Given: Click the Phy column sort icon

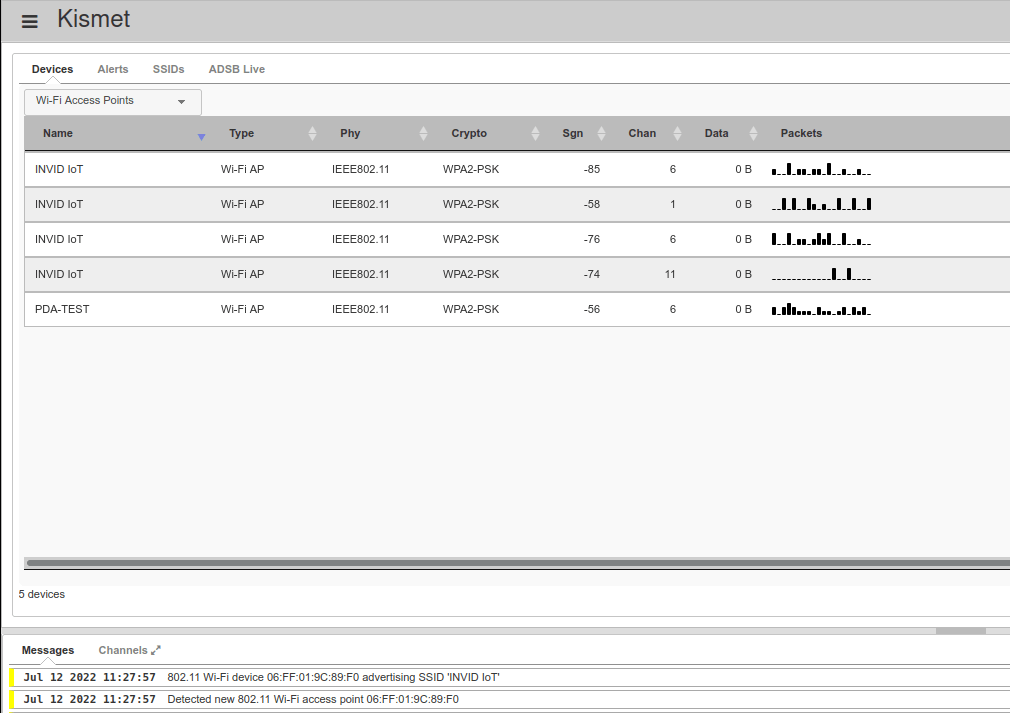Looking at the screenshot, I should click(423, 134).
